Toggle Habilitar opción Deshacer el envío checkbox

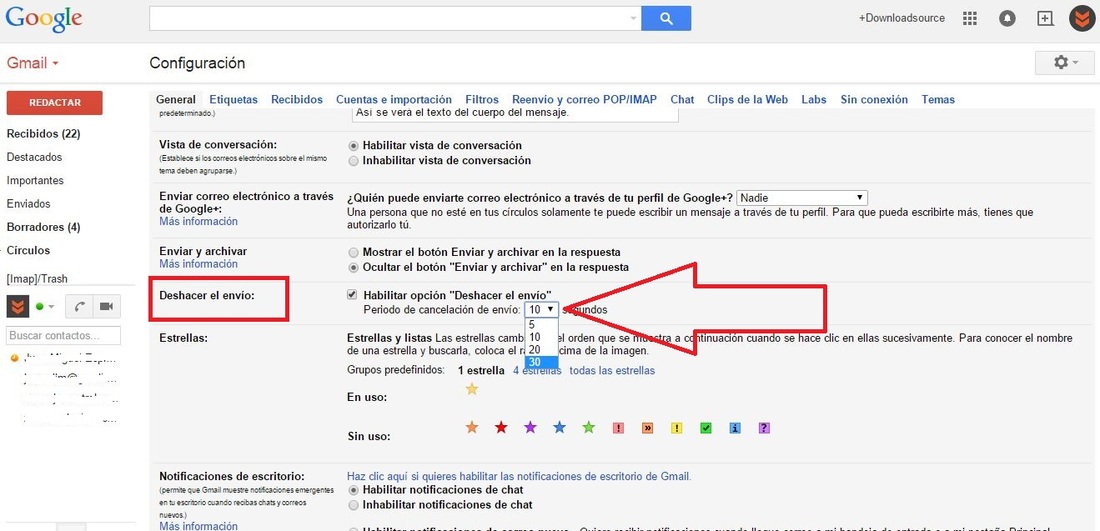click(x=353, y=294)
